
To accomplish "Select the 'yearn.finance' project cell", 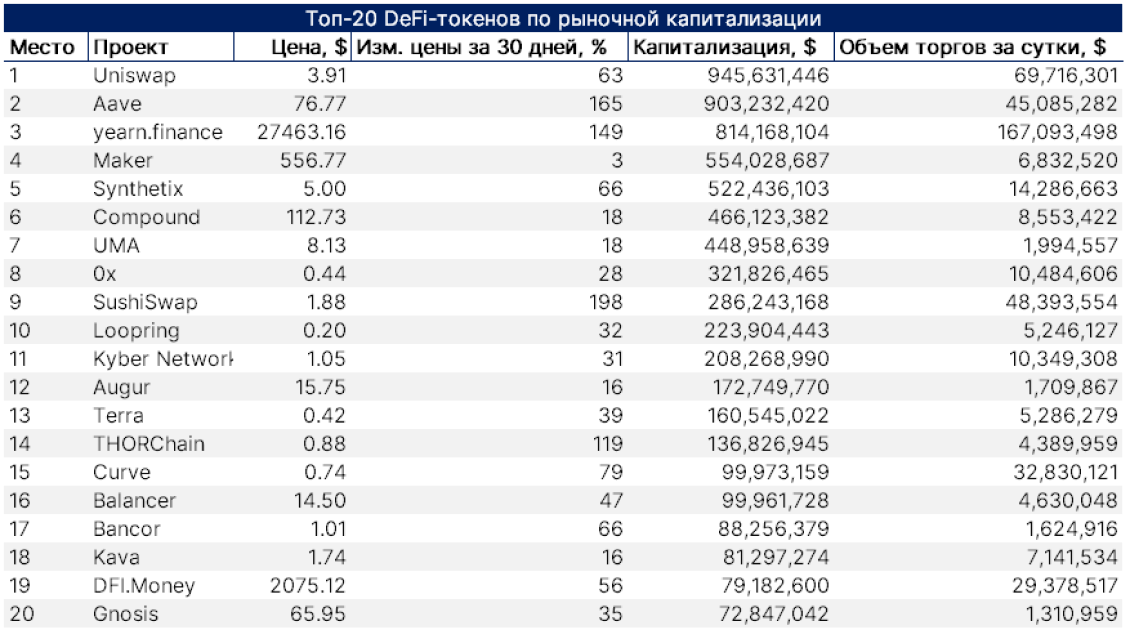I will [x=158, y=132].
